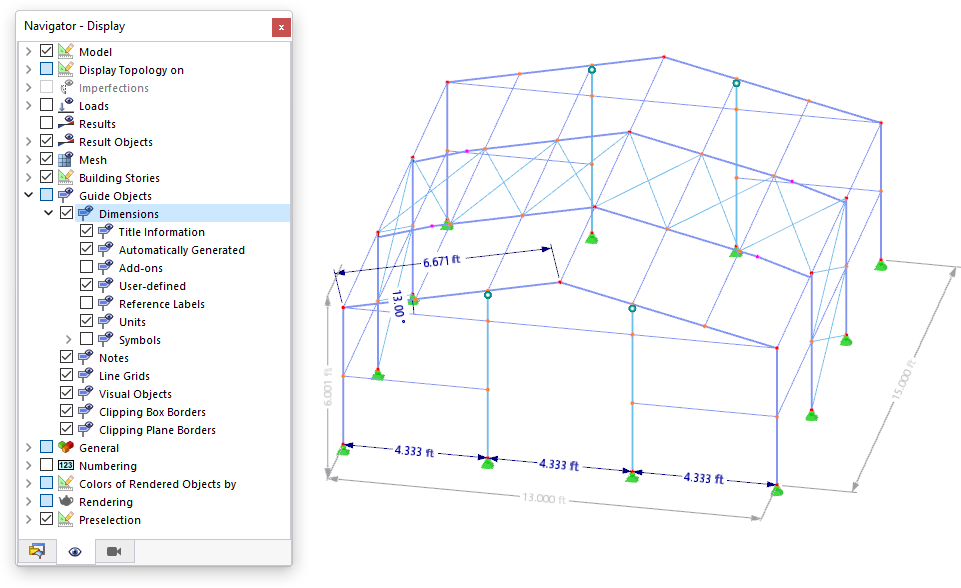This screenshot has height=588, width=961.
Task: Expand the Model tree node
Action: (x=28, y=51)
